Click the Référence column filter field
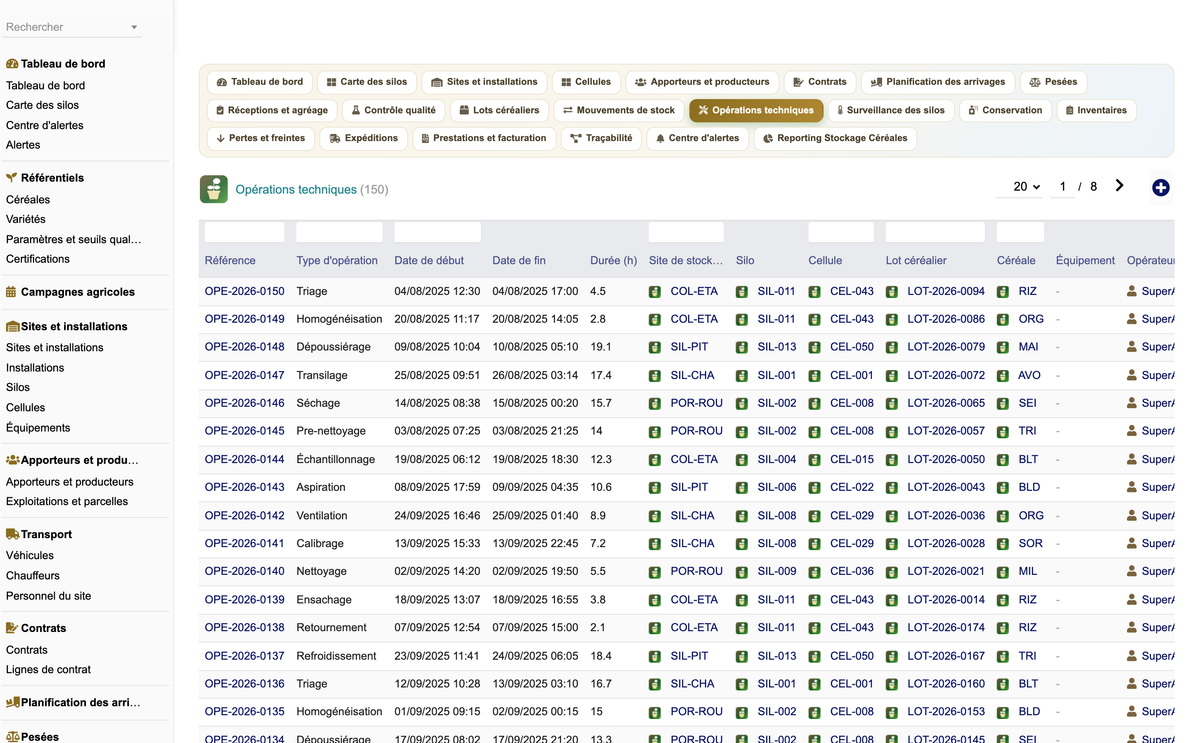The width and height of the screenshot is (1200, 743). (x=244, y=232)
